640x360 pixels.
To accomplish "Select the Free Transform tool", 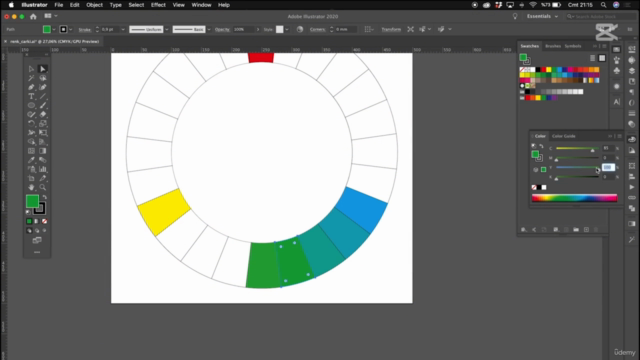I will pyautogui.click(x=42, y=133).
